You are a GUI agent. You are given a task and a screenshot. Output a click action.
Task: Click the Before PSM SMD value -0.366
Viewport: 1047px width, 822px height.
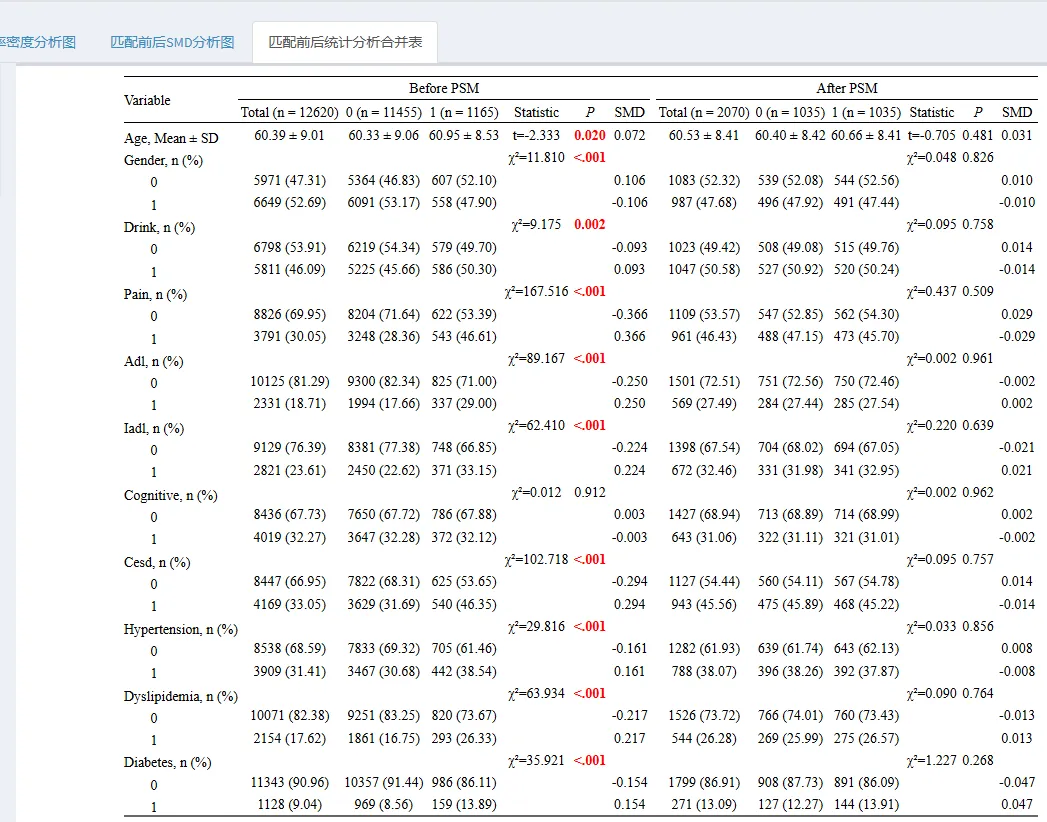coord(630,314)
